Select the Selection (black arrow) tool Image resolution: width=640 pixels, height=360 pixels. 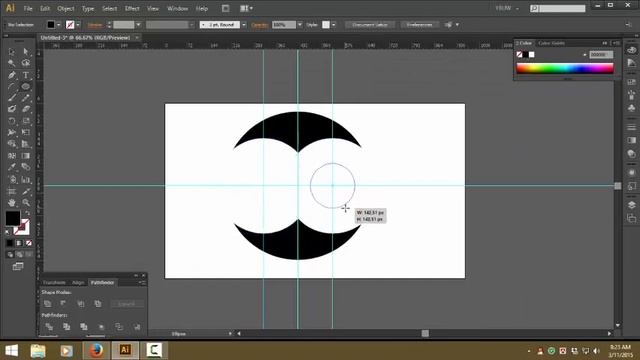[11, 52]
